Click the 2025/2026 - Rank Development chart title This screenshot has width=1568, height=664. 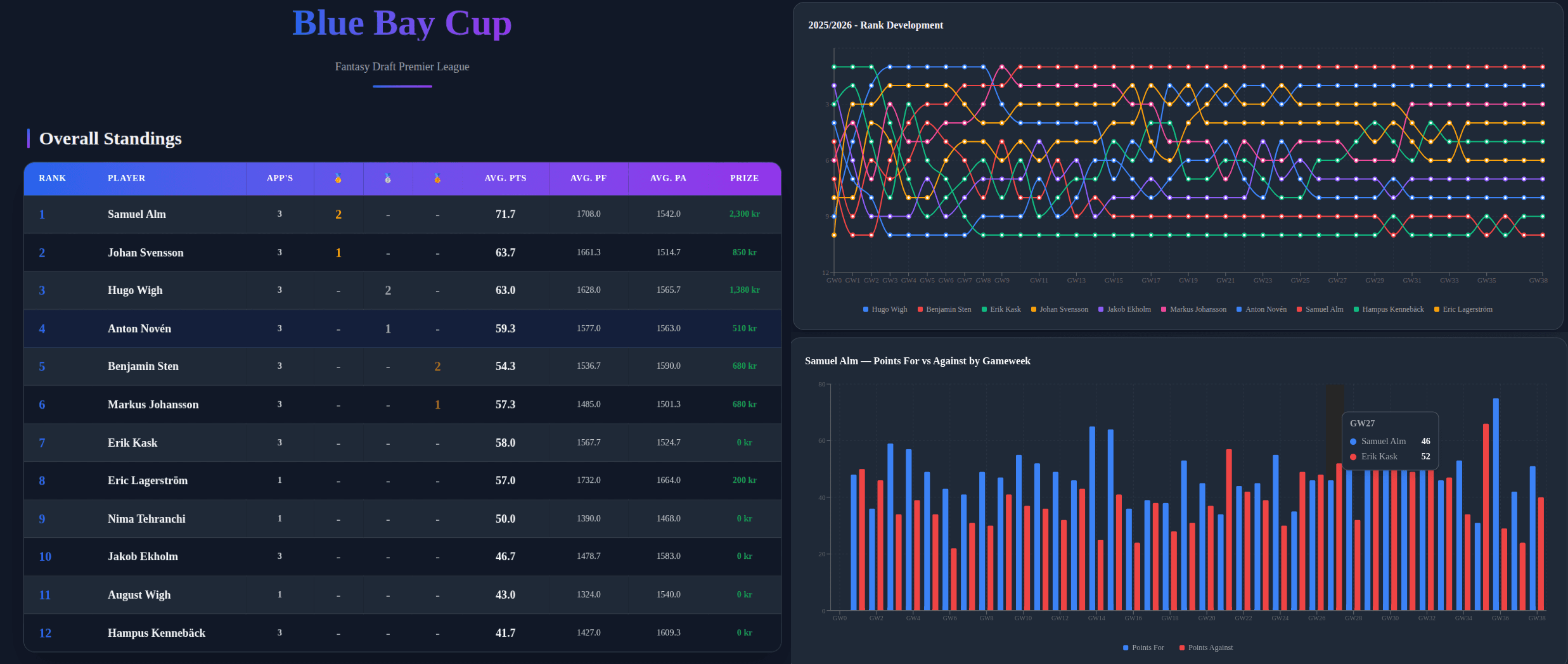875,25
